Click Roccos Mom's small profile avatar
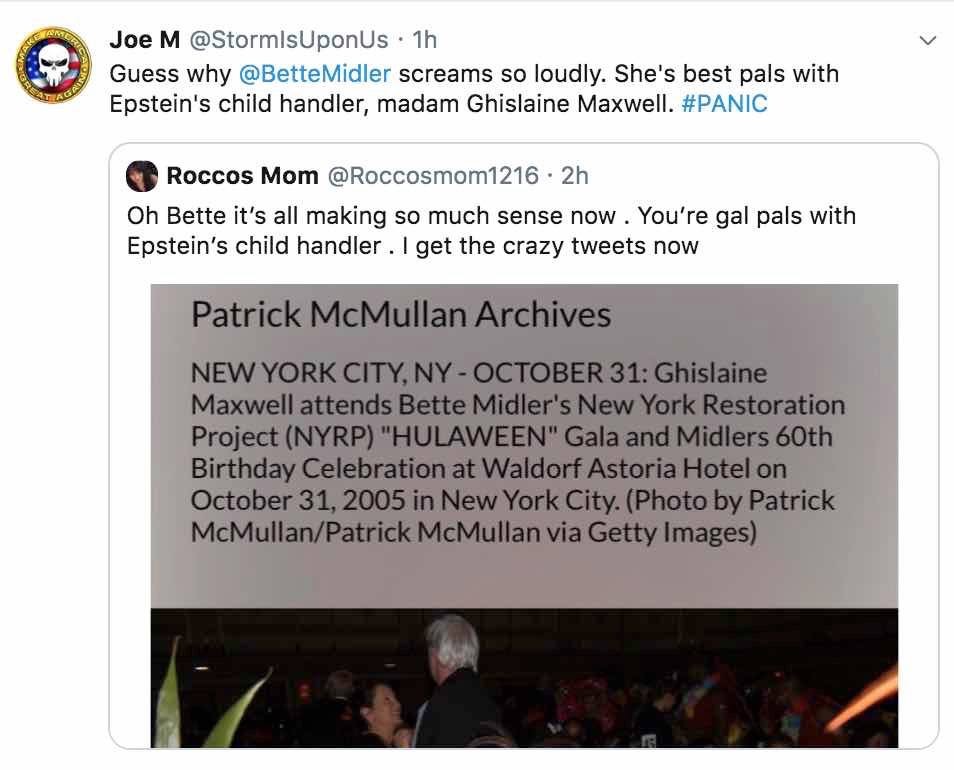954x770 pixels. (141, 176)
